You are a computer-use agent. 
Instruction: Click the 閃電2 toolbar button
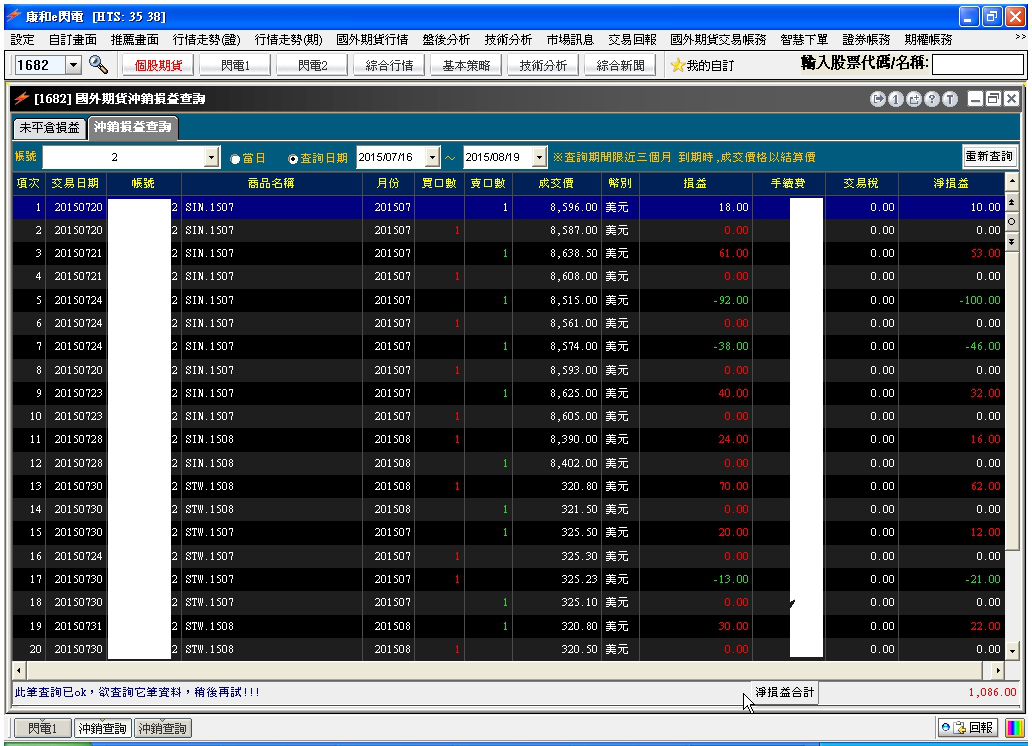coord(312,65)
